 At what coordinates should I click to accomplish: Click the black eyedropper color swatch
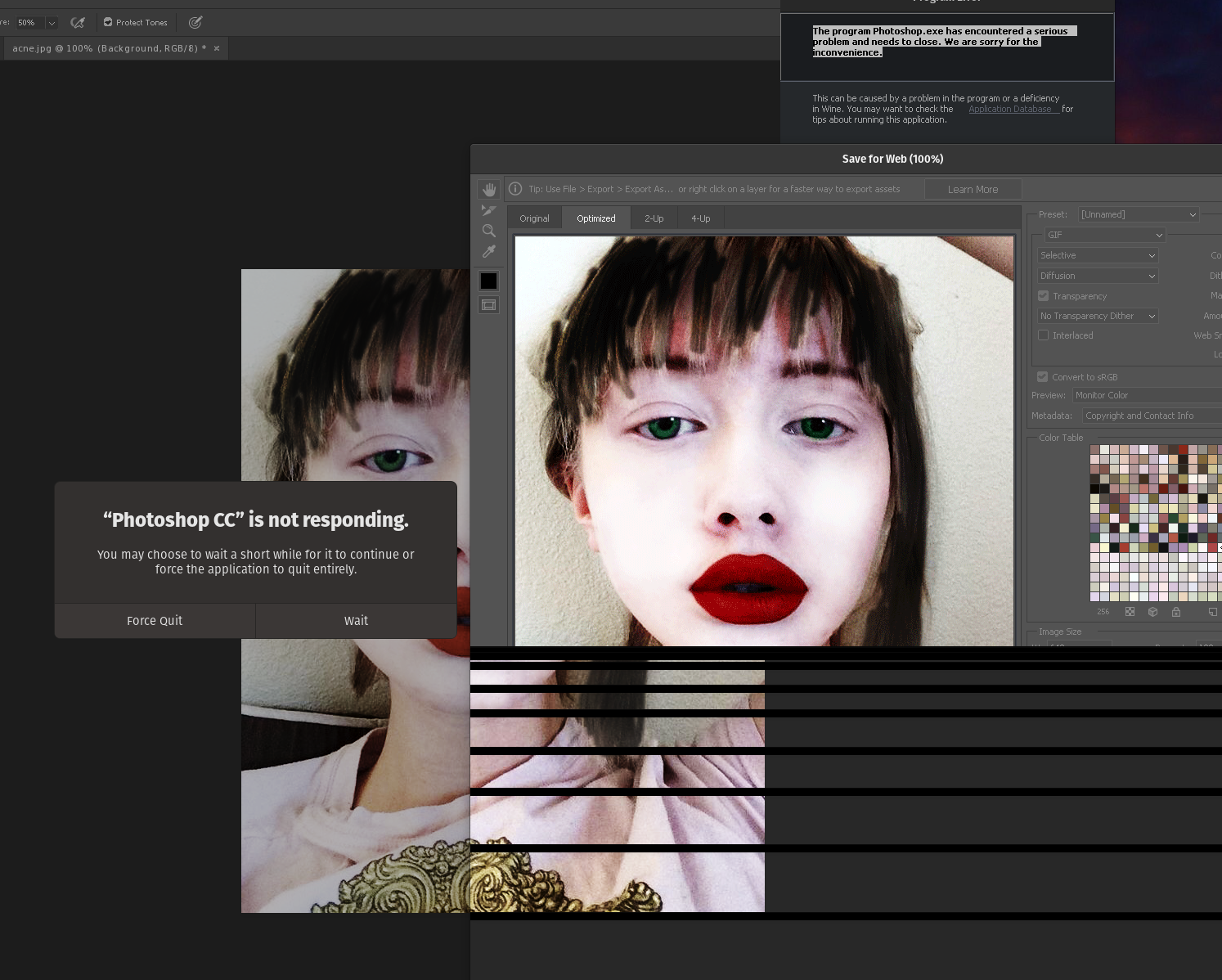tap(488, 281)
